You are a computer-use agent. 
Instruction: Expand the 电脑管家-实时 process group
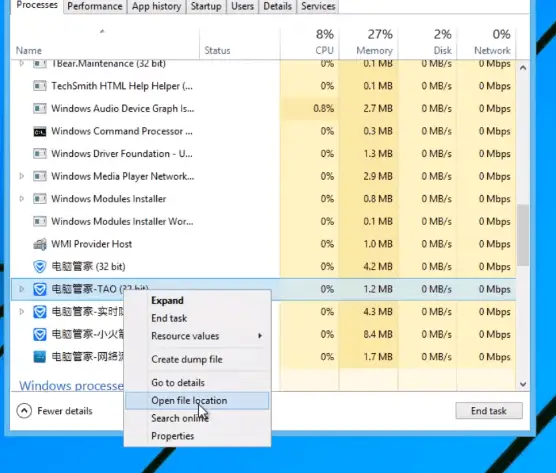(22, 312)
